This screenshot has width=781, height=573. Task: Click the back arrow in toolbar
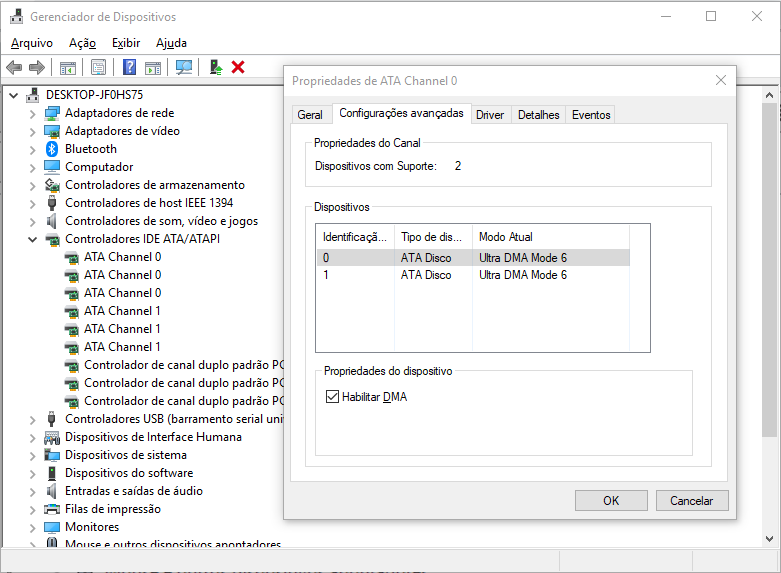tap(14, 67)
